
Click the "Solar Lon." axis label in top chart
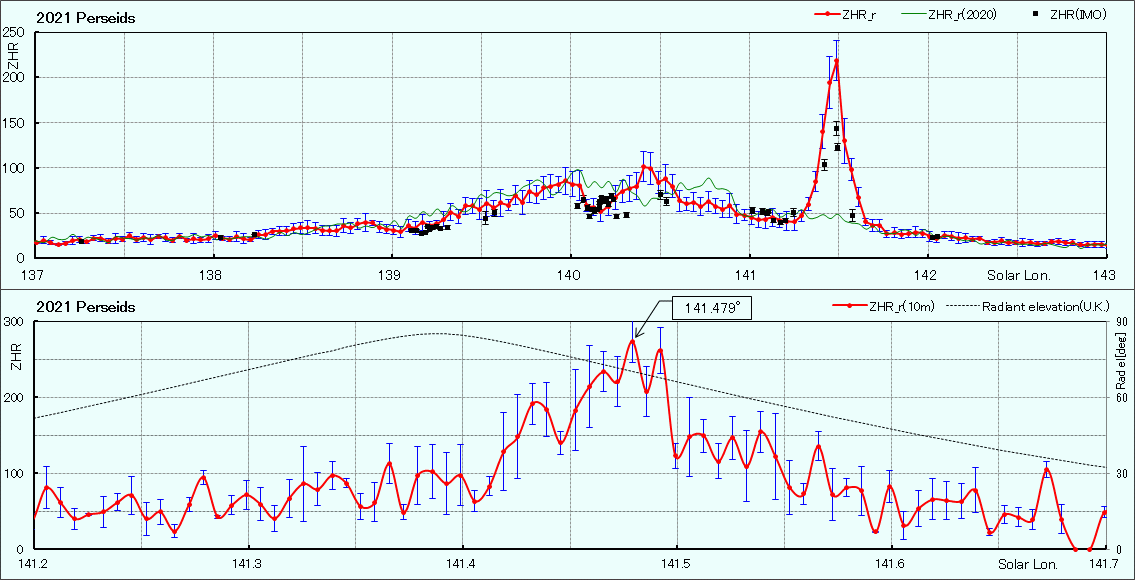pos(1019,275)
